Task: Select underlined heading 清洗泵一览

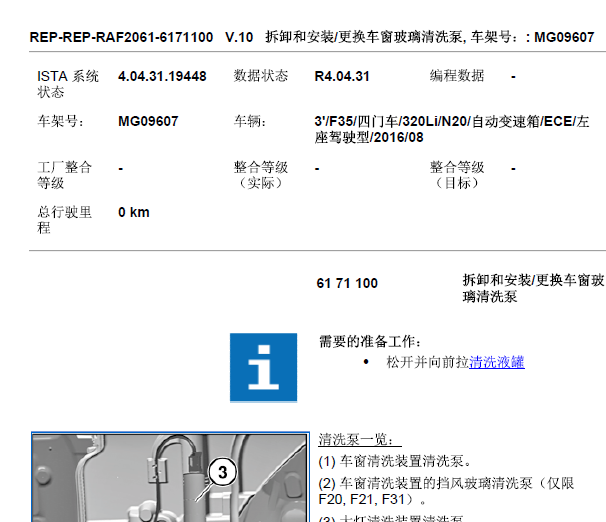Action: (360, 440)
